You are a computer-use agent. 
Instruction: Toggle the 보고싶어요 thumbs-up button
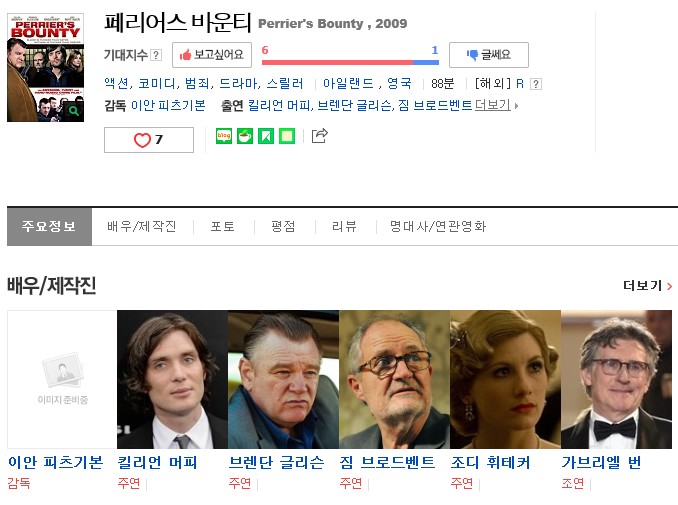212,55
